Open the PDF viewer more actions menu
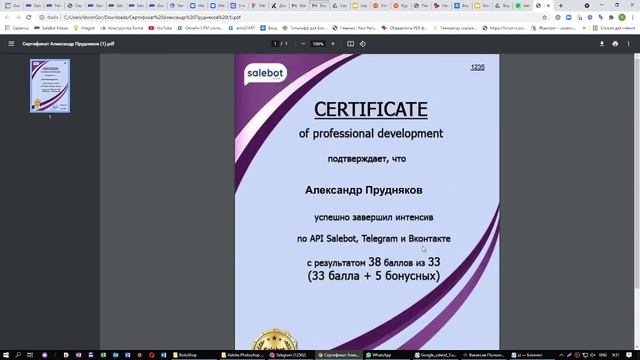The width and height of the screenshot is (640, 360). click(x=629, y=44)
